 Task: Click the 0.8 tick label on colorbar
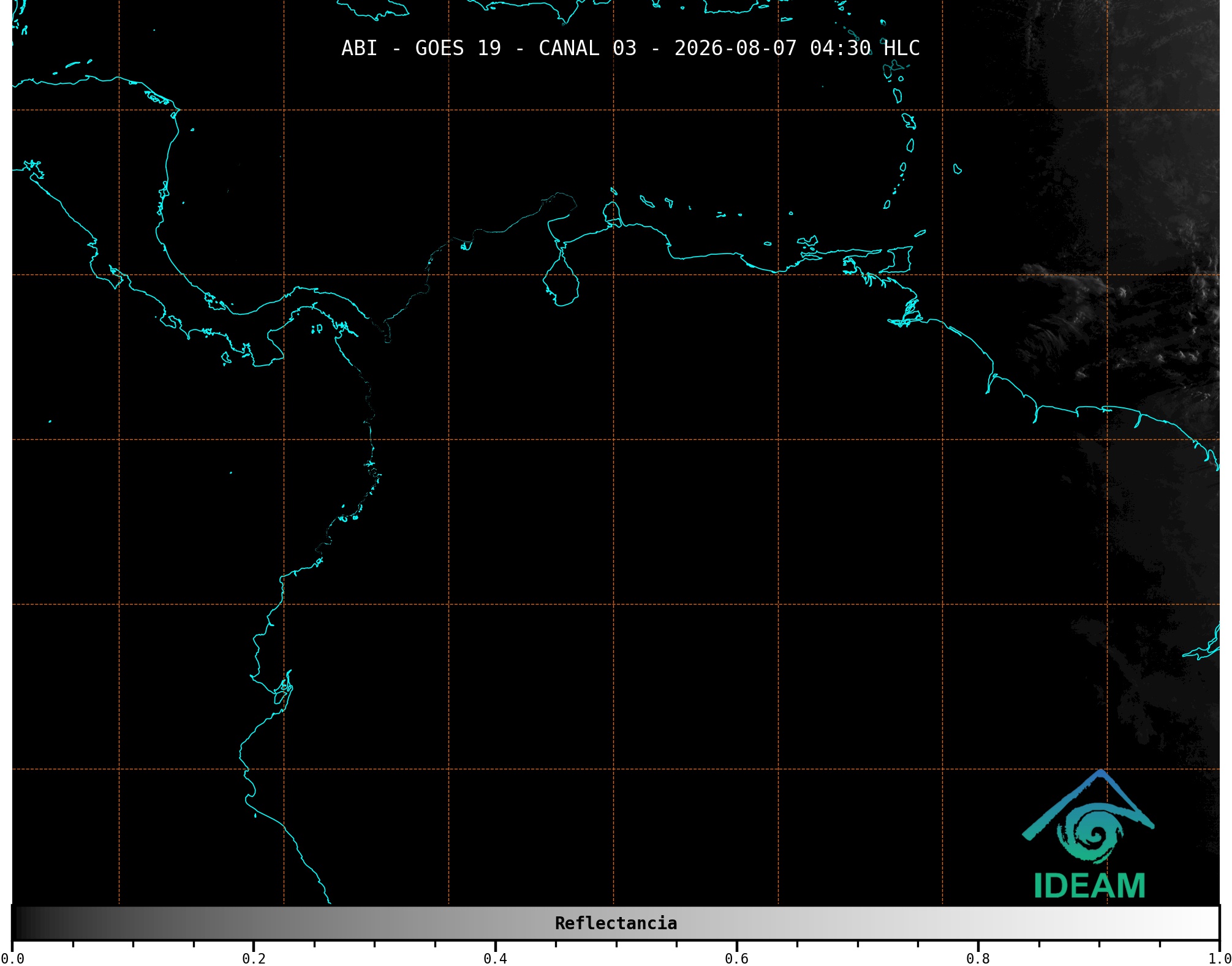click(978, 959)
